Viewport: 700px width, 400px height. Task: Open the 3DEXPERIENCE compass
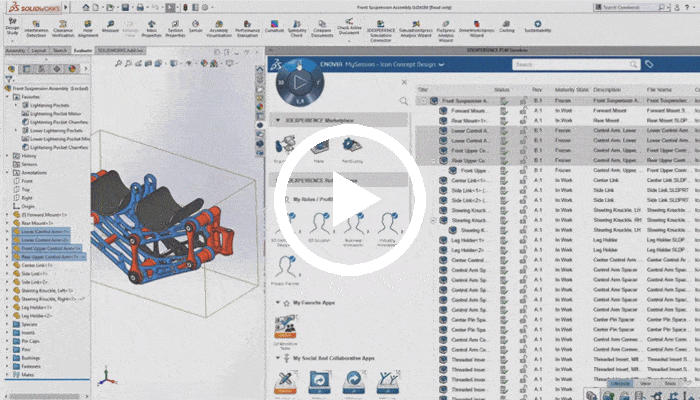(300, 83)
